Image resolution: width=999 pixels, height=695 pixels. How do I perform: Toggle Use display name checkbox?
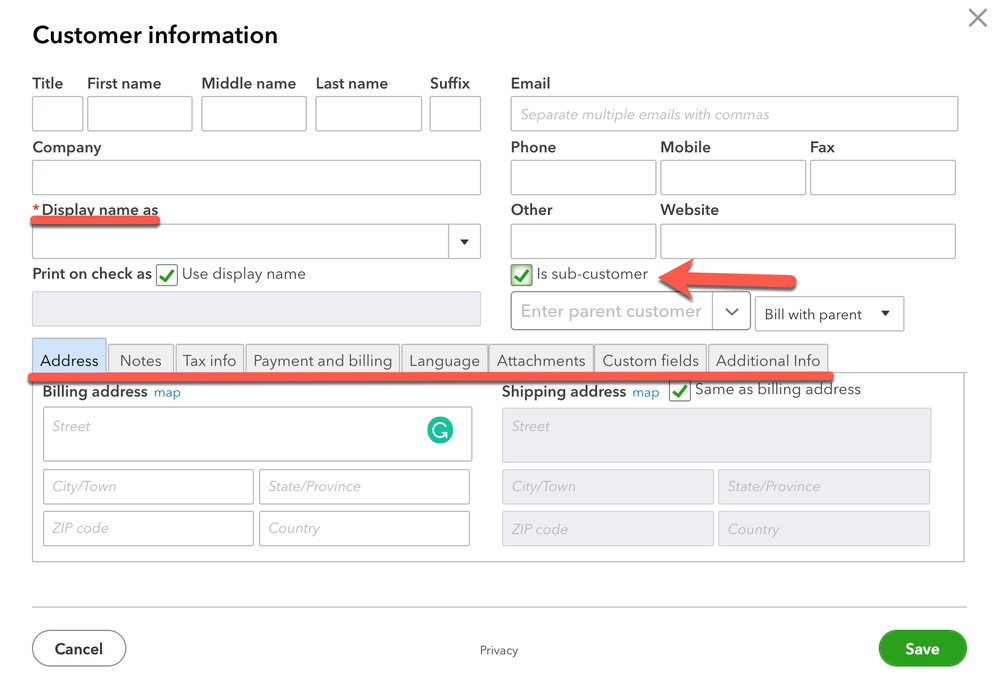167,275
